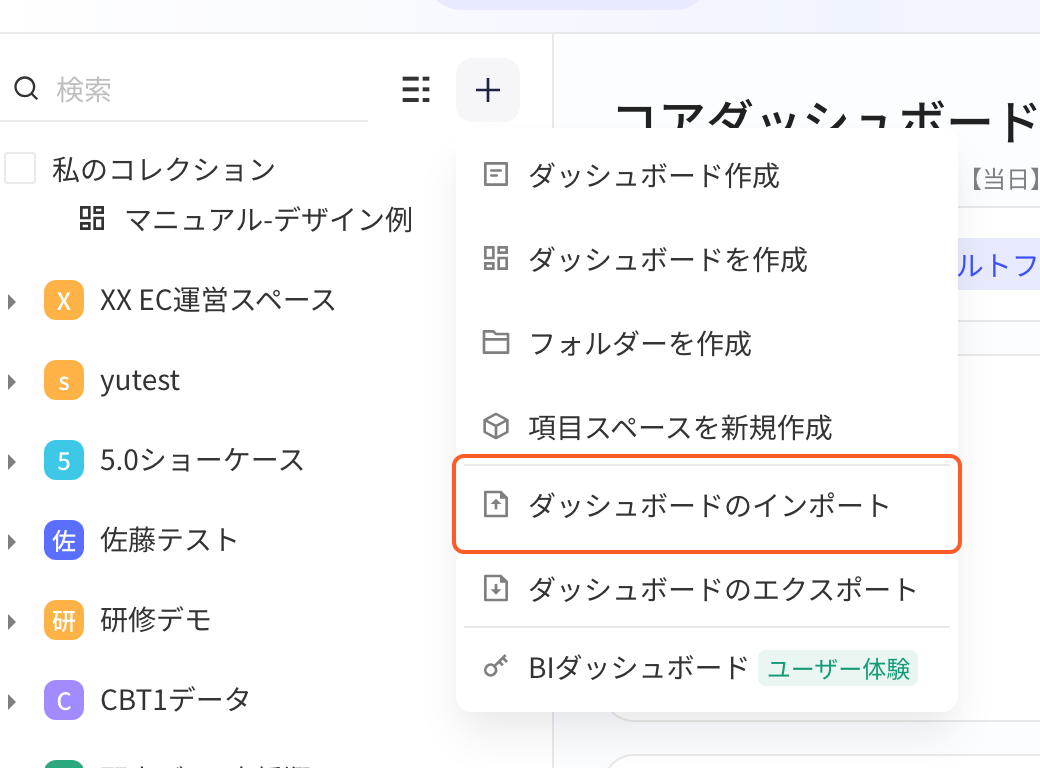
Task: Click the ユーザー体験 green badge
Action: (x=838, y=669)
